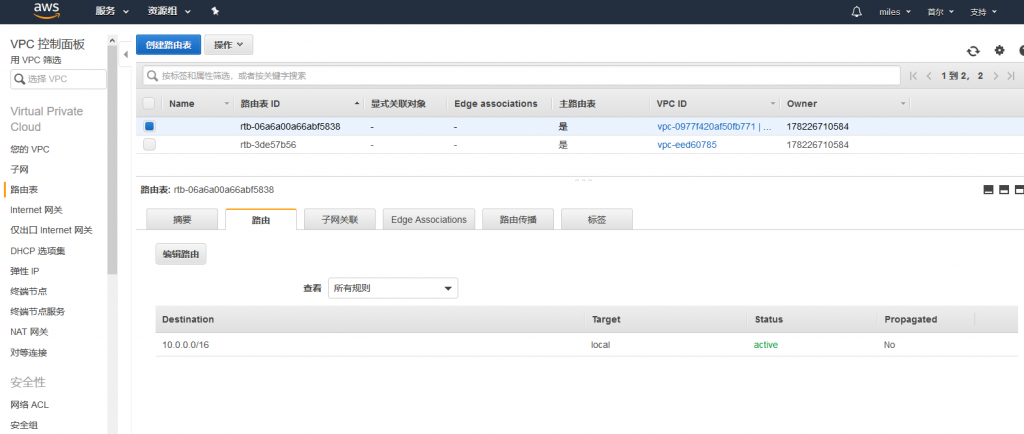Open the vpc-eed60785 link
Image resolution: width=1024 pixels, height=434 pixels.
[686, 145]
